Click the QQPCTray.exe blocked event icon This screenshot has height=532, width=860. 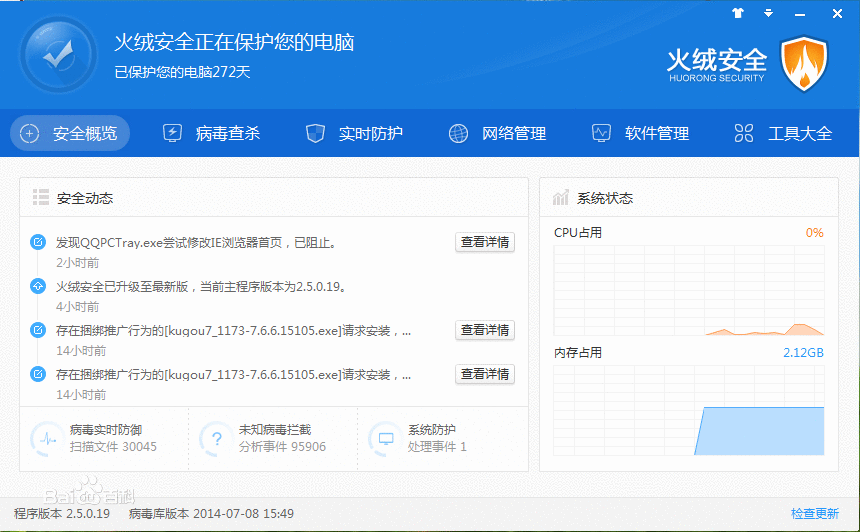pos(38,242)
